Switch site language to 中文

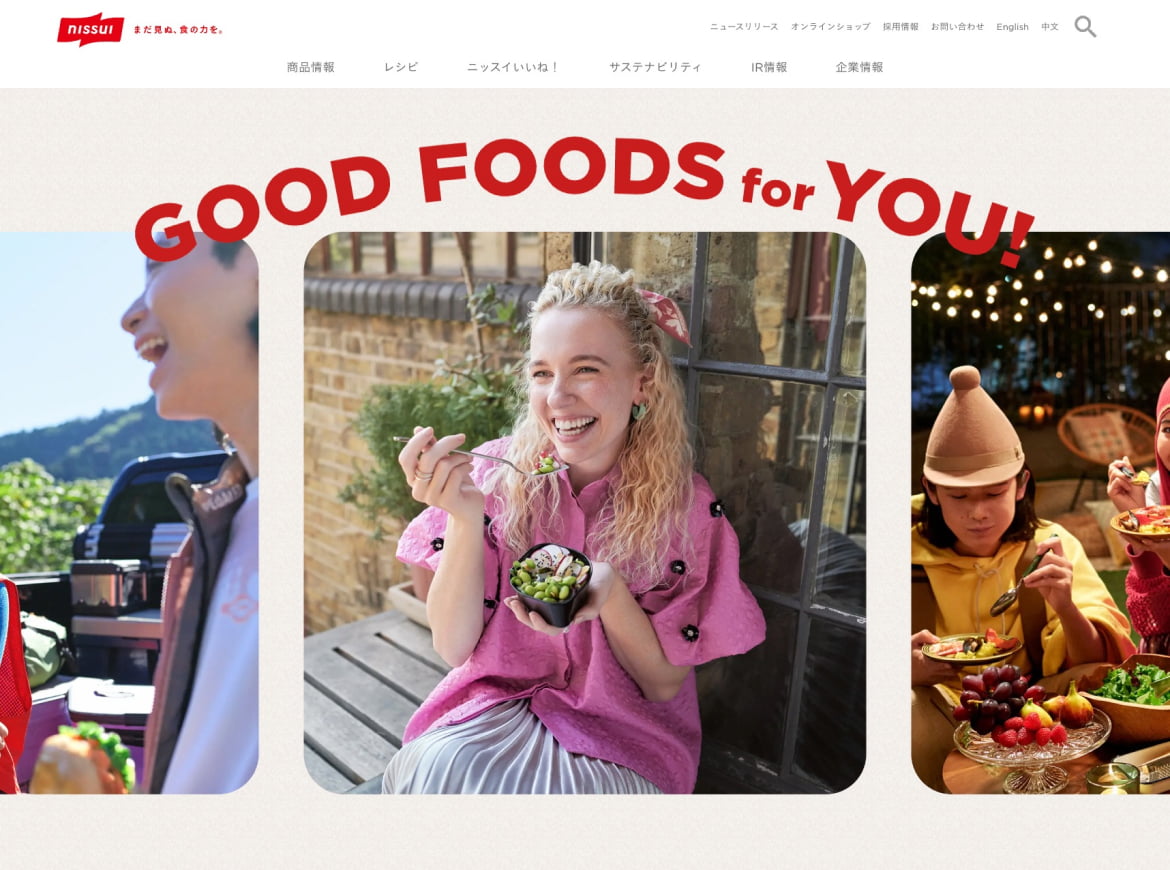(x=1050, y=27)
